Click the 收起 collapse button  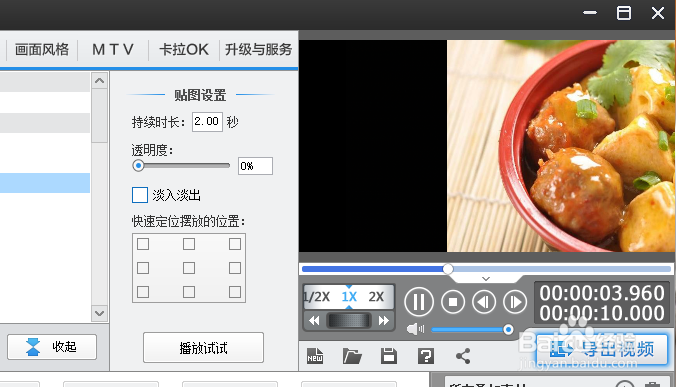tap(52, 346)
